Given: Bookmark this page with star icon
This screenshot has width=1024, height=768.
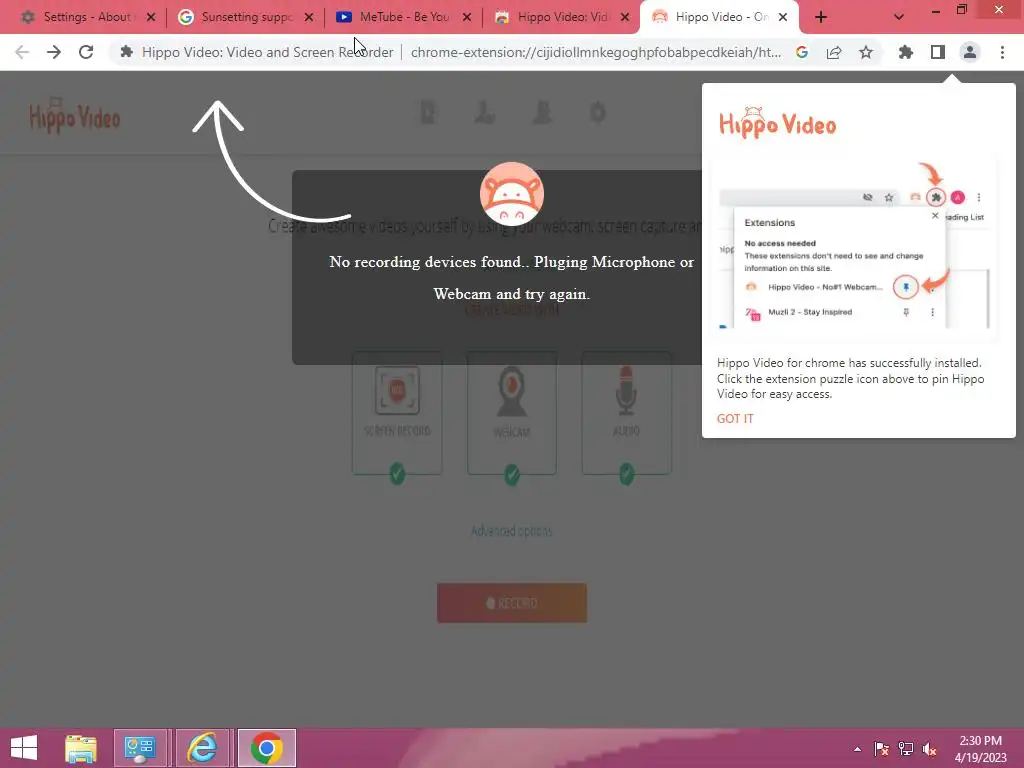Looking at the screenshot, I should tap(866, 52).
